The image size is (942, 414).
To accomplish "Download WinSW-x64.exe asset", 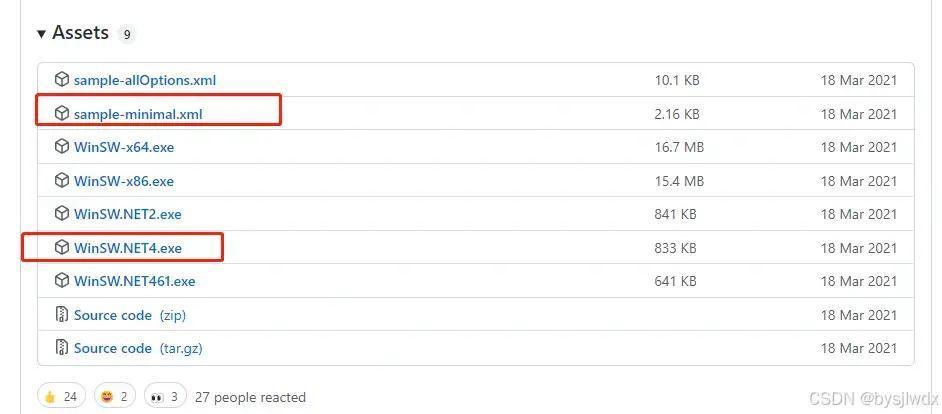I will coord(124,147).
